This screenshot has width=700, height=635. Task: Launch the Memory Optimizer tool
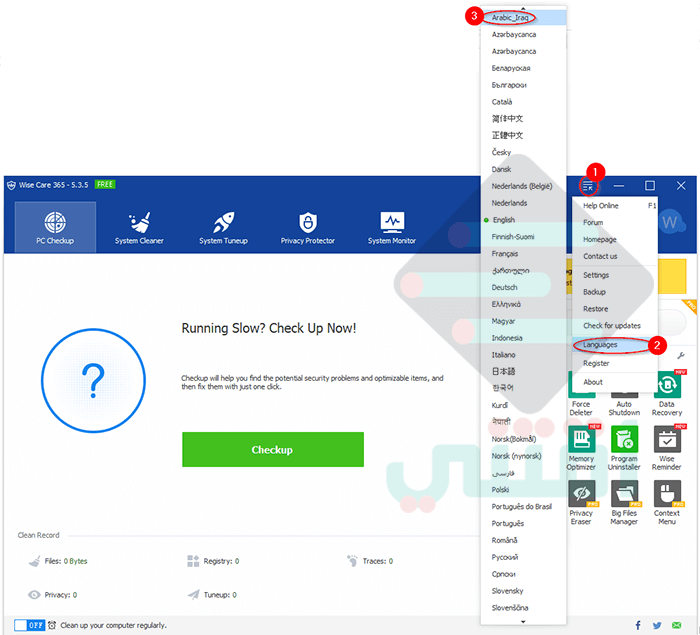point(581,448)
